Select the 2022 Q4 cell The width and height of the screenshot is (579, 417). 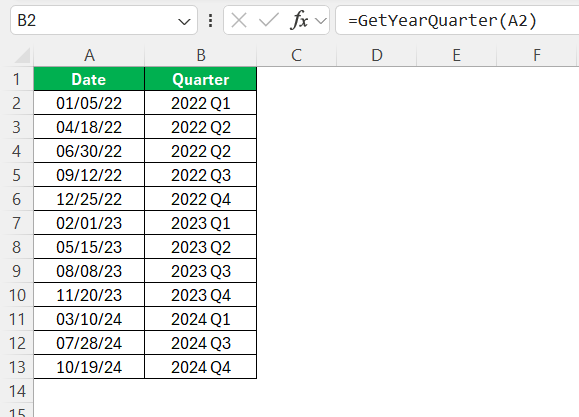pos(201,199)
